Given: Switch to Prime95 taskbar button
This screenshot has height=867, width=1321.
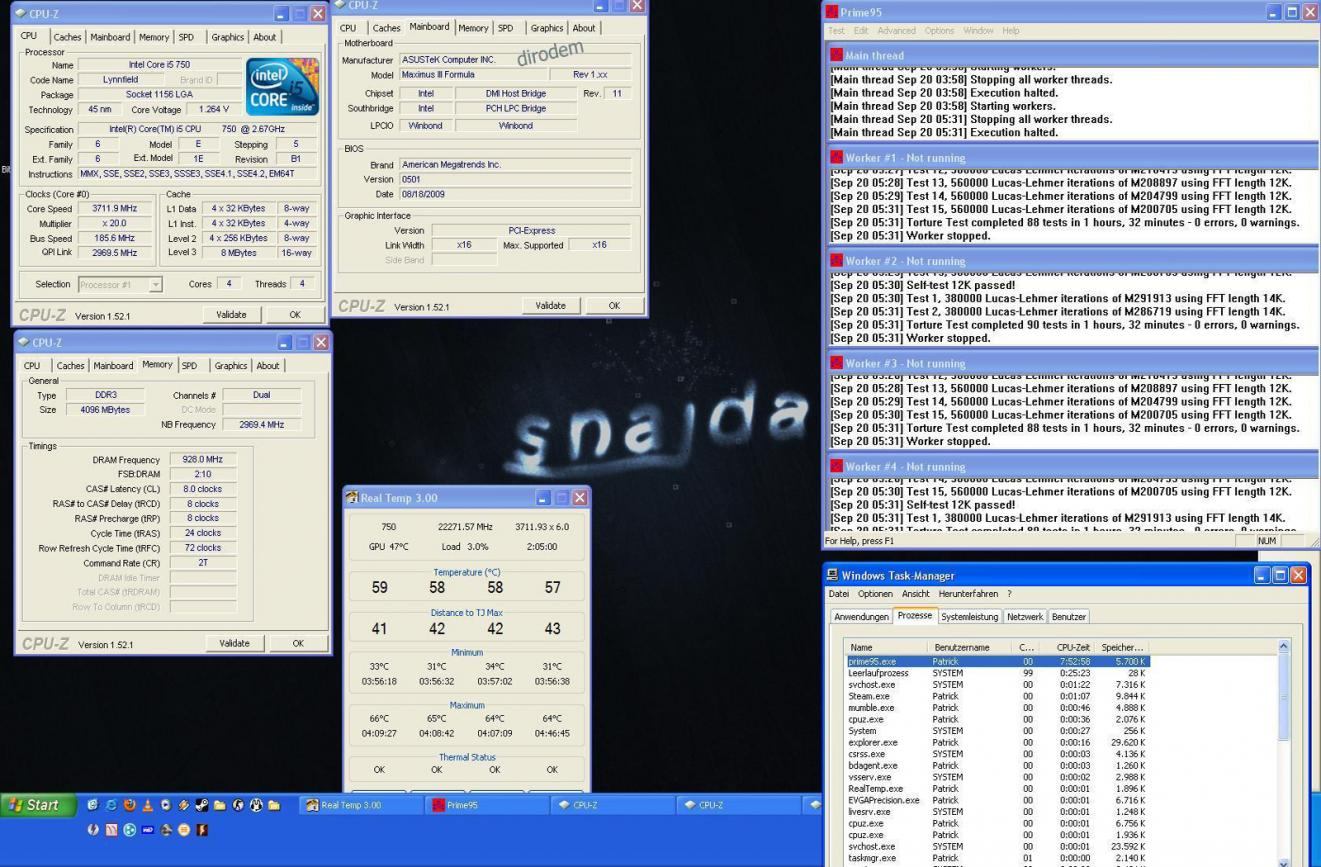Looking at the screenshot, I should tap(486, 805).
